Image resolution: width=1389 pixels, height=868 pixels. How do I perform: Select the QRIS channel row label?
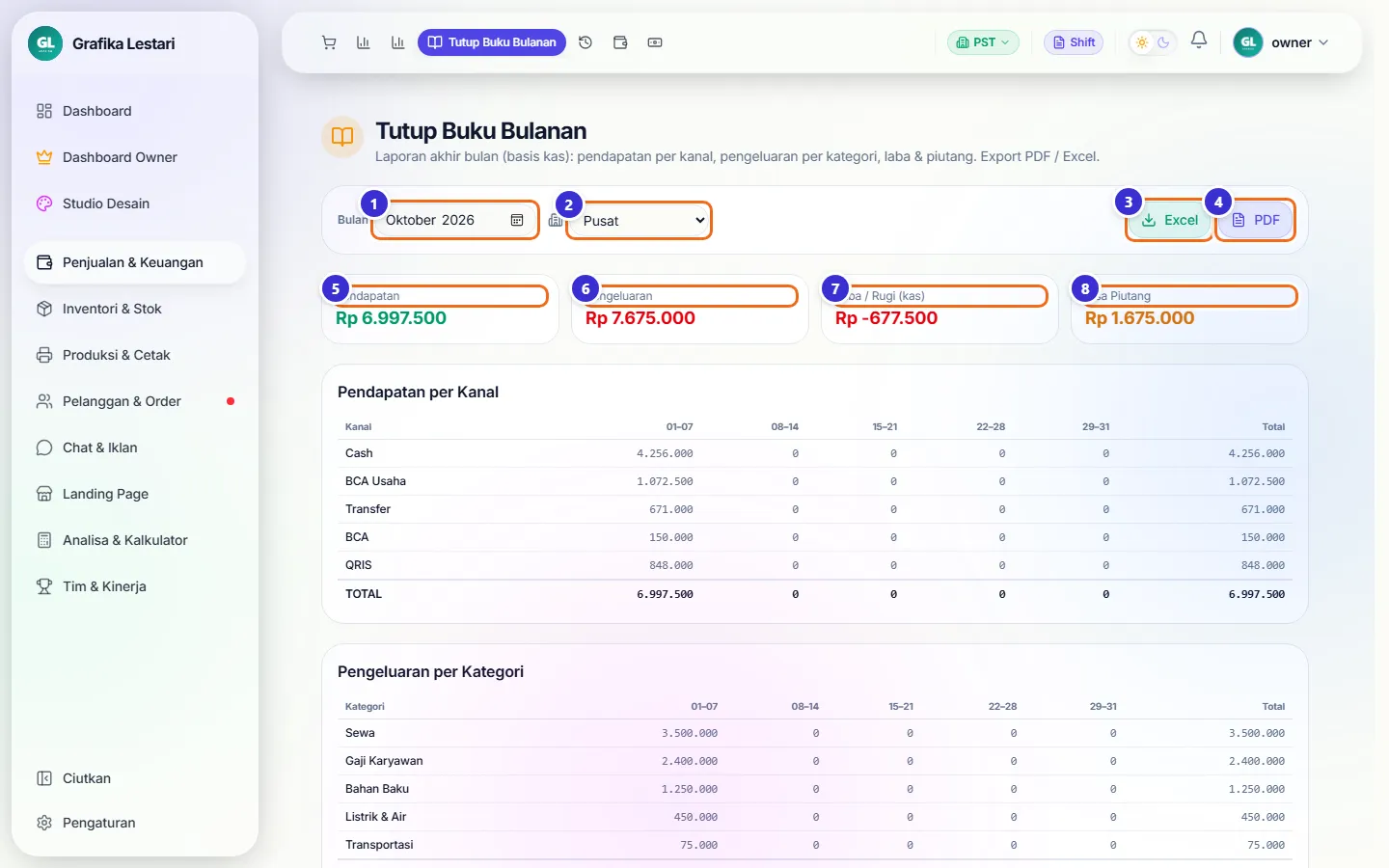tap(359, 565)
